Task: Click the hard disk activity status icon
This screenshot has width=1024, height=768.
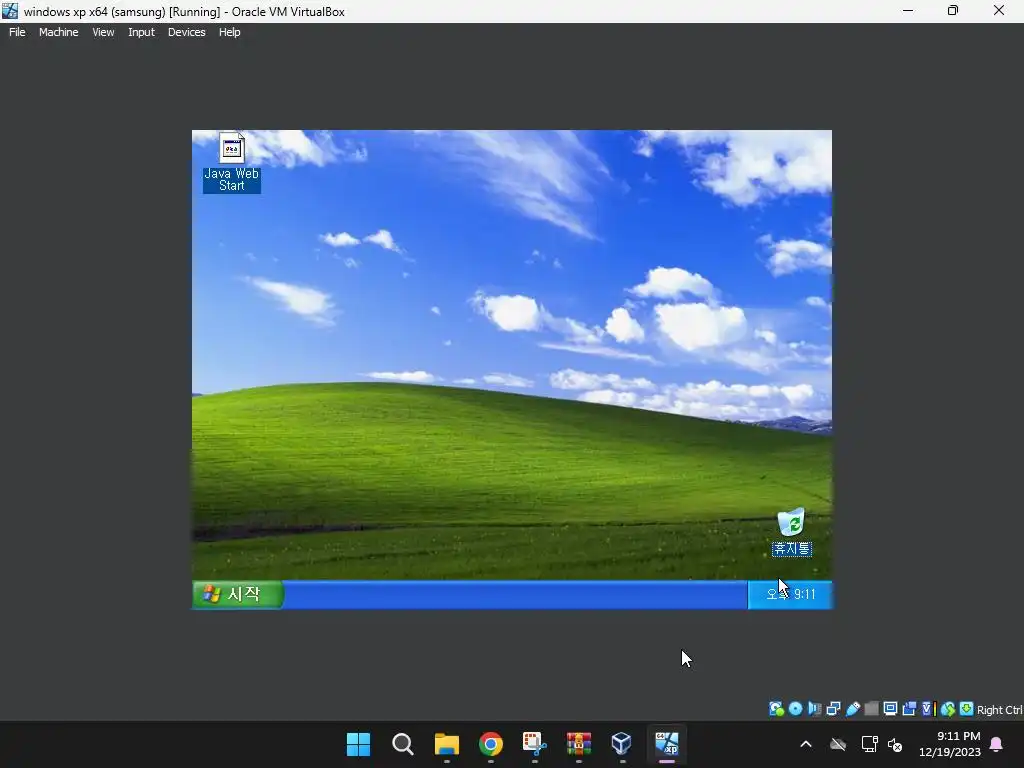Action: 776,709
